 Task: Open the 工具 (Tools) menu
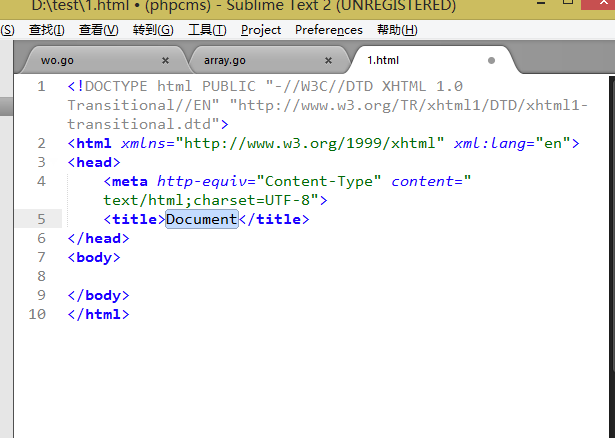[x=207, y=30]
